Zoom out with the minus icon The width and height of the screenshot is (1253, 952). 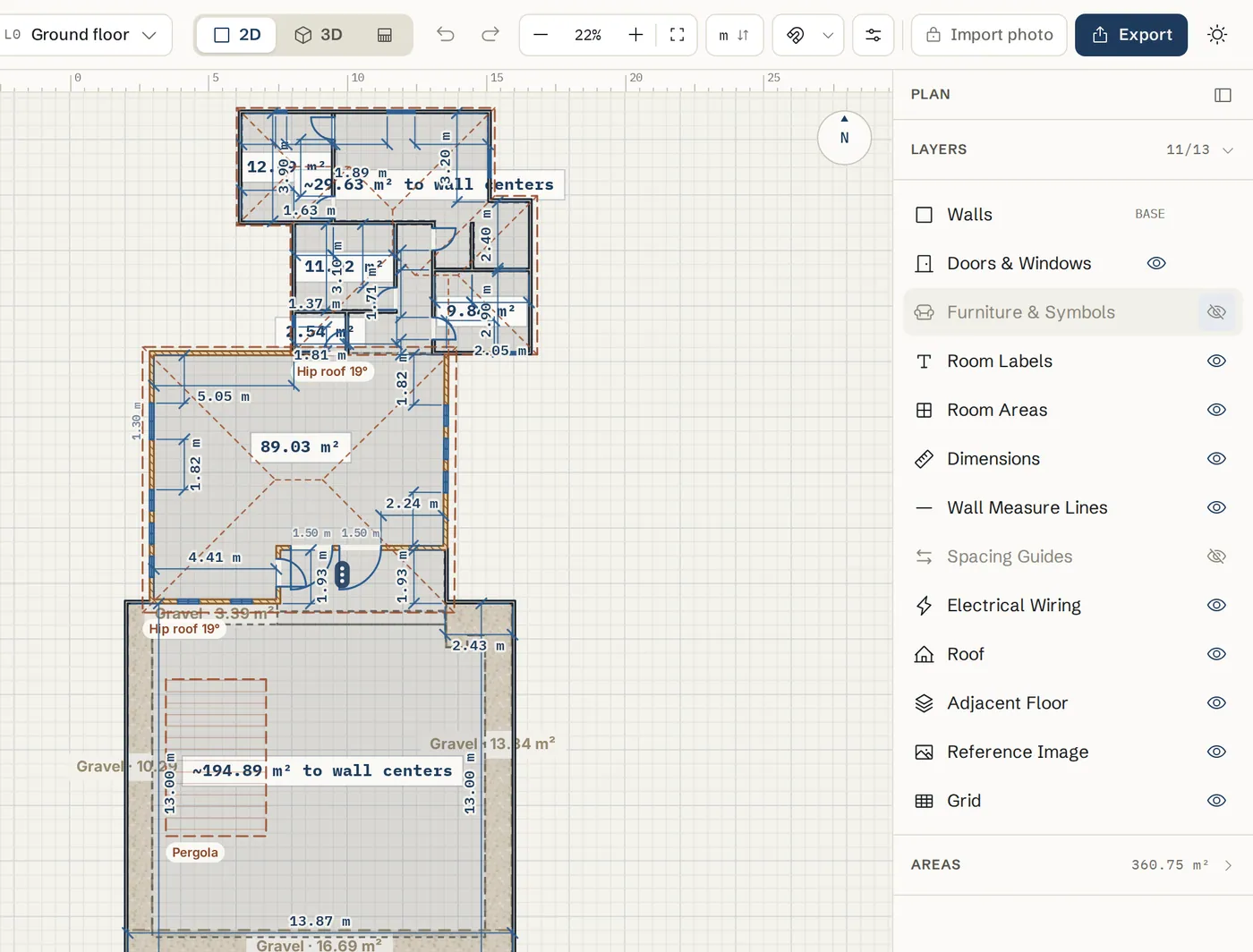[x=541, y=35]
